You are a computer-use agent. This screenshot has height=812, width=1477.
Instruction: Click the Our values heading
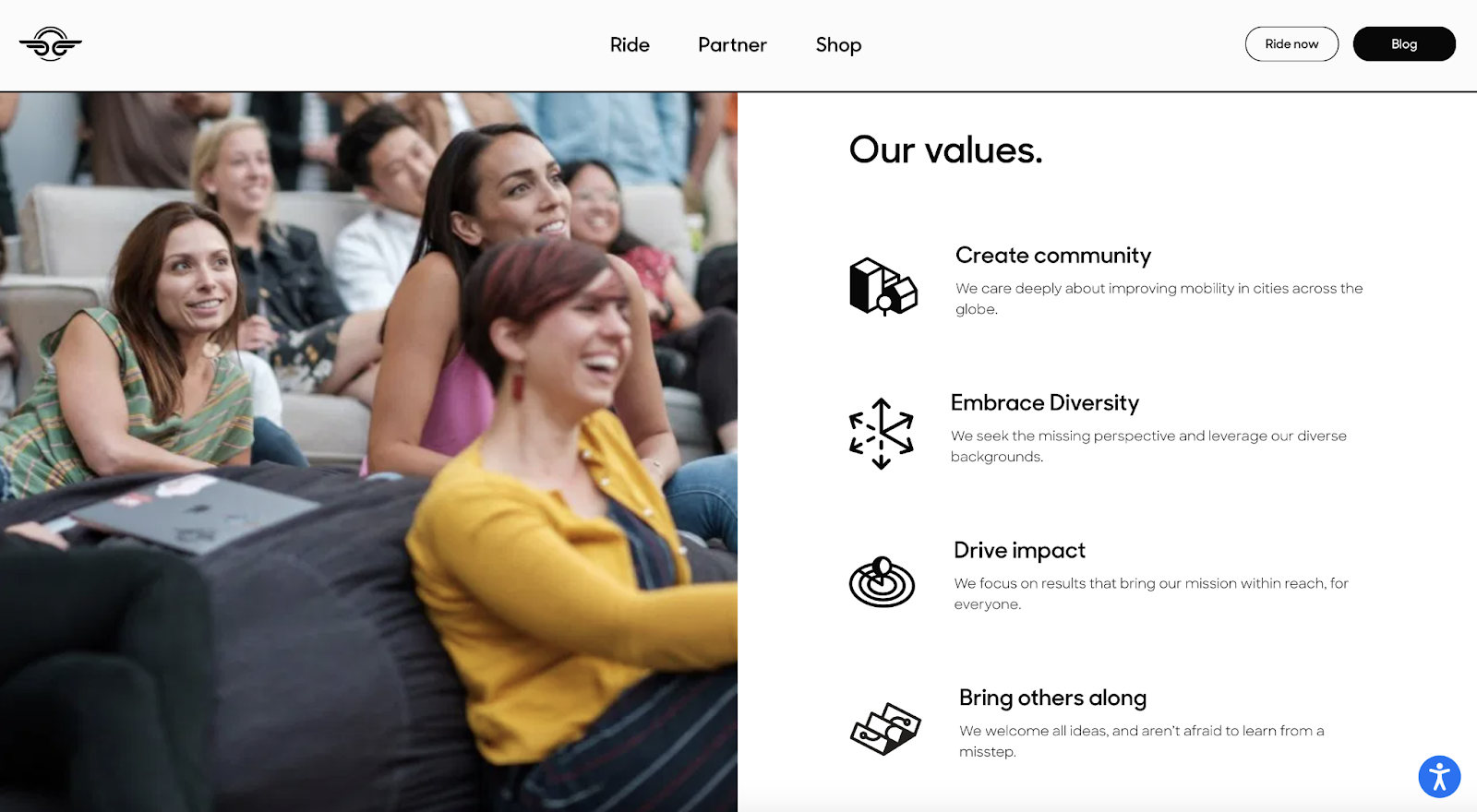945,149
